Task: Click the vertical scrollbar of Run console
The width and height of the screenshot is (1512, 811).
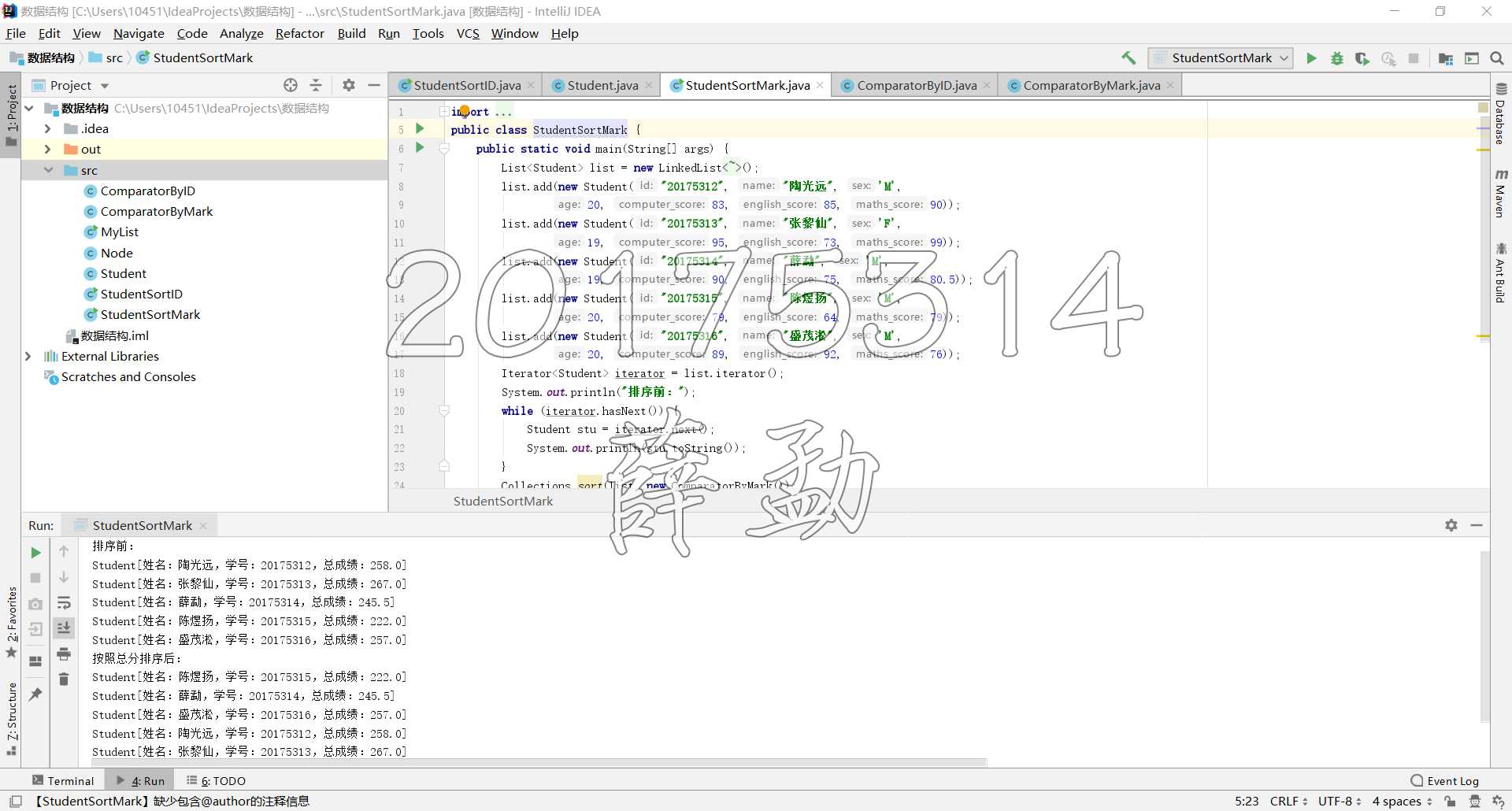Action: (x=1484, y=636)
